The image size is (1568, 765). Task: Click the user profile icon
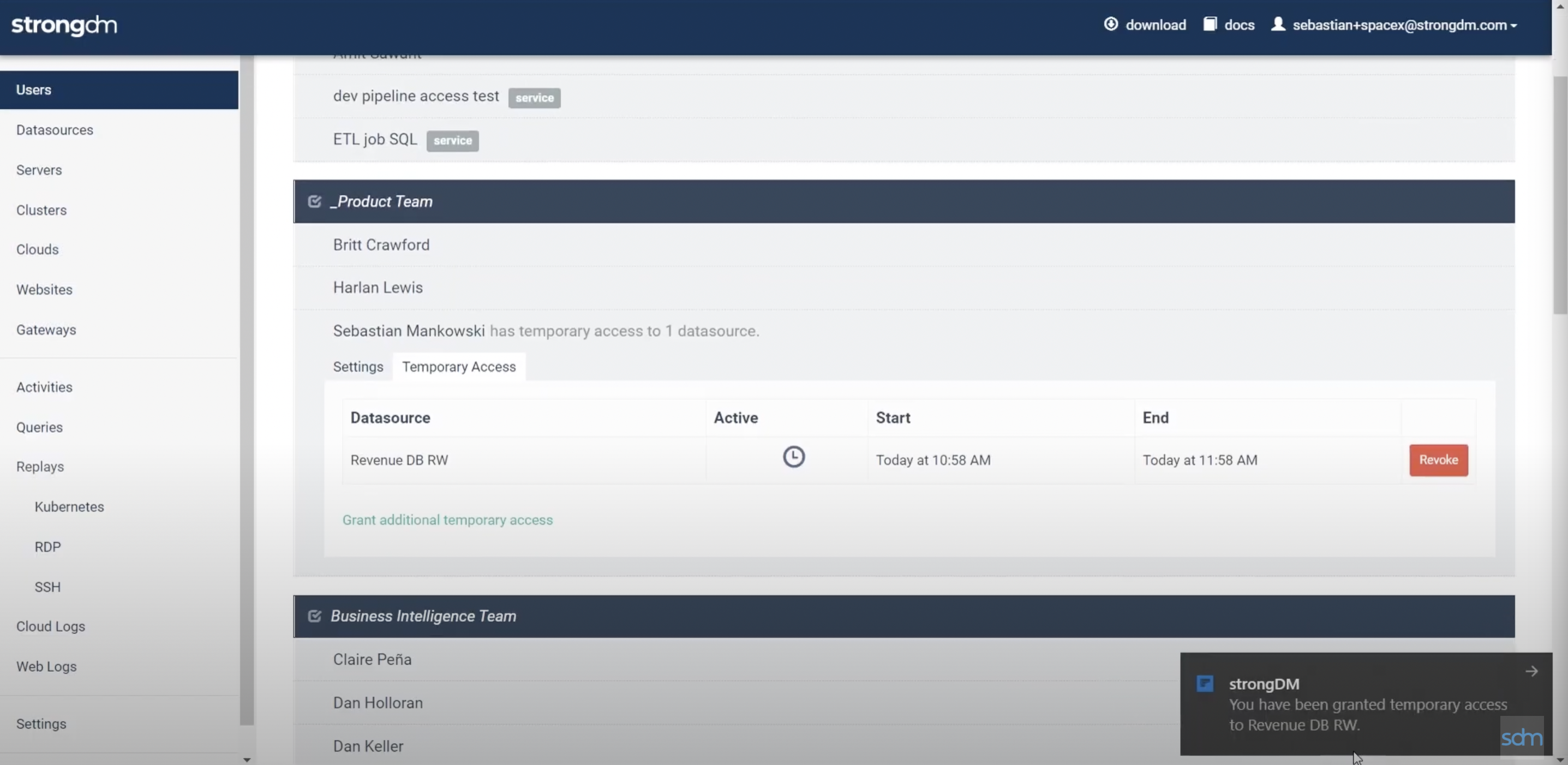(x=1278, y=23)
